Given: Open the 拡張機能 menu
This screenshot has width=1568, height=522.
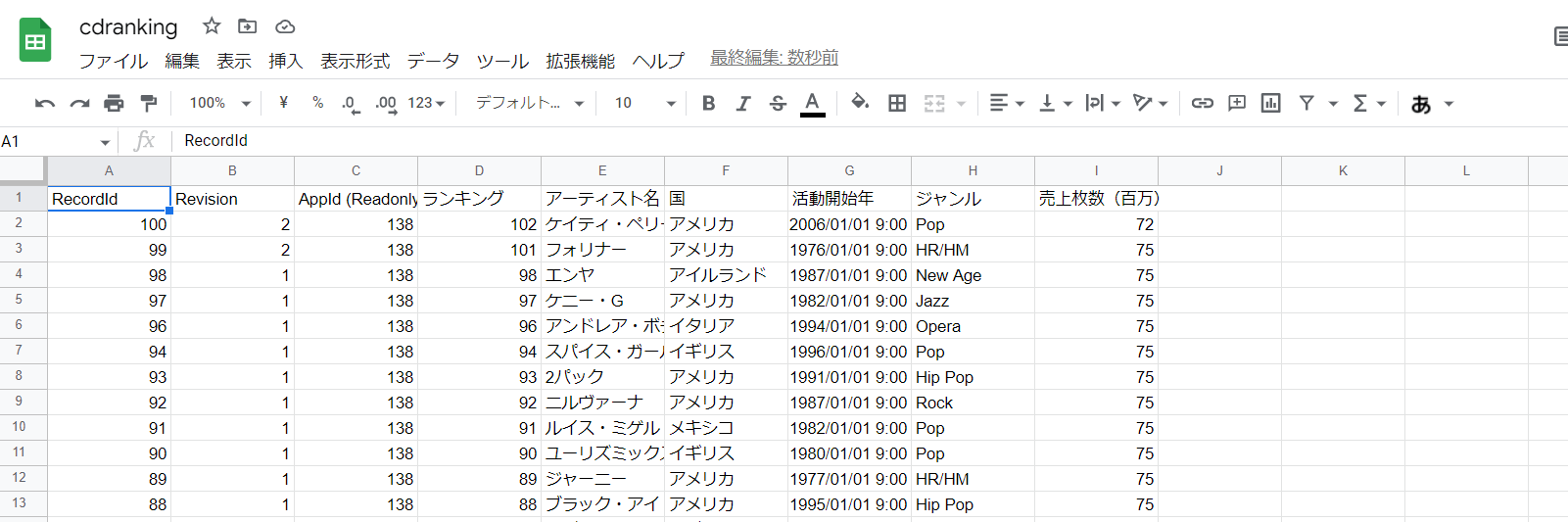Looking at the screenshot, I should pyautogui.click(x=581, y=61).
